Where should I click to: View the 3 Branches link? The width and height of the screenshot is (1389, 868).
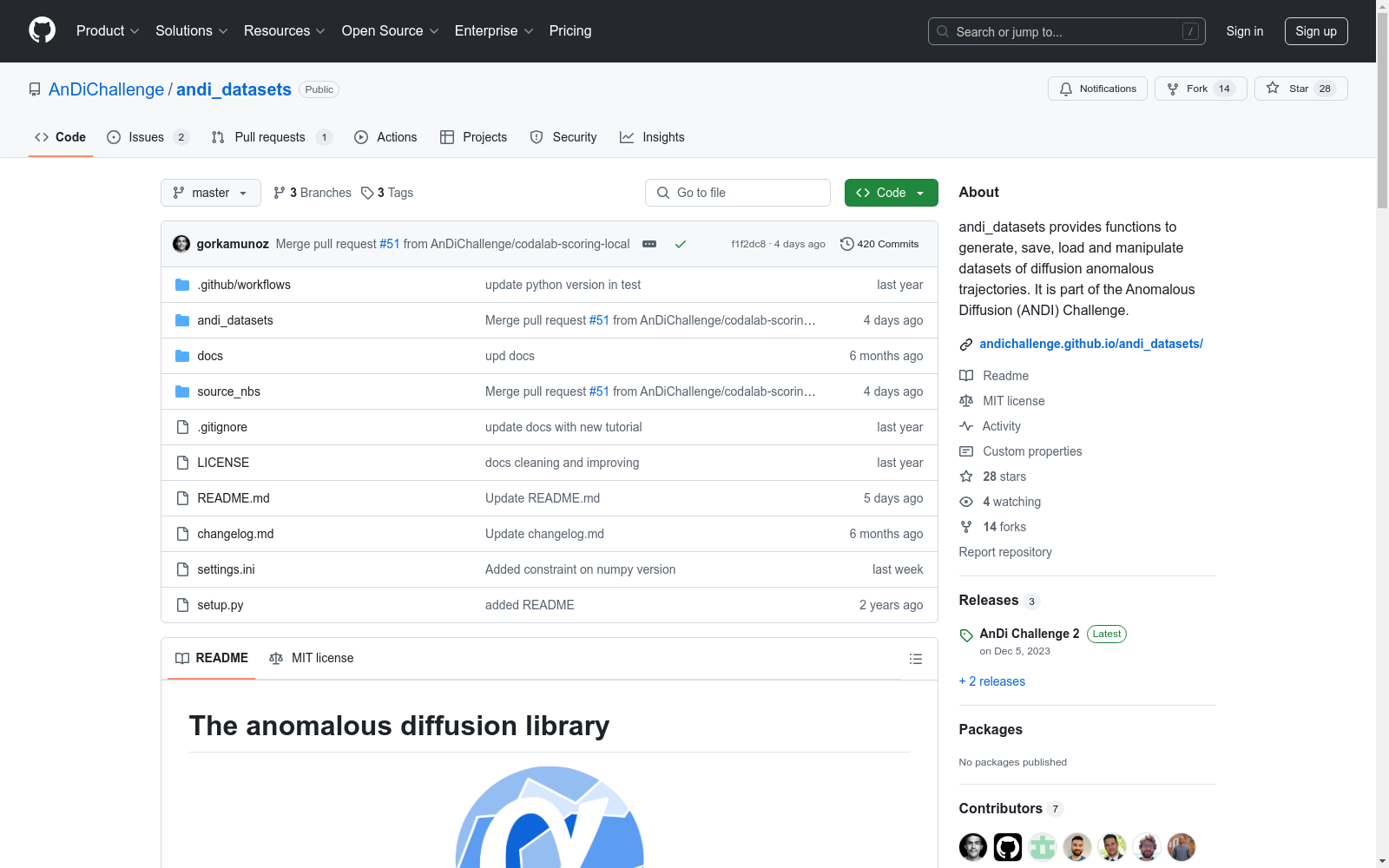pyautogui.click(x=313, y=193)
